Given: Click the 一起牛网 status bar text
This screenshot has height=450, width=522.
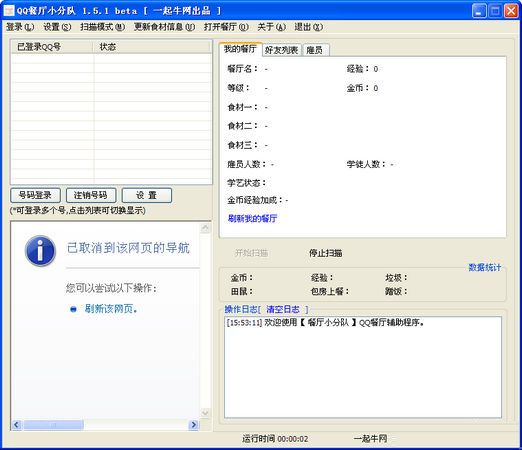Looking at the screenshot, I should click(370, 439).
